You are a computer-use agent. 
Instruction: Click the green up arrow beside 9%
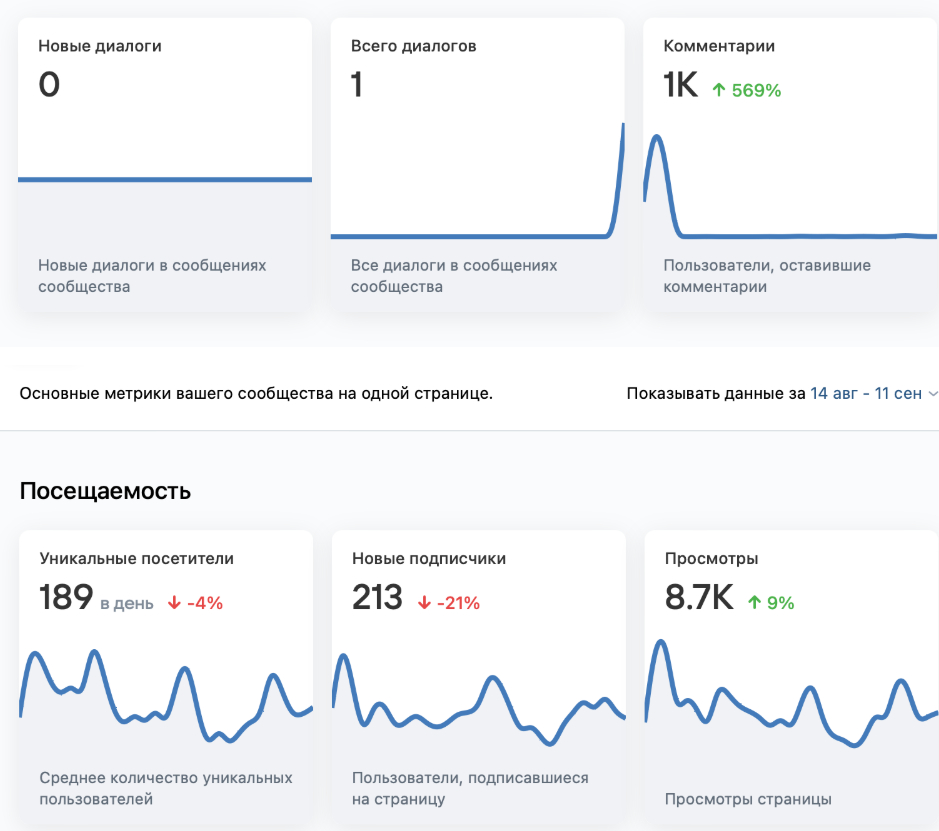click(754, 603)
